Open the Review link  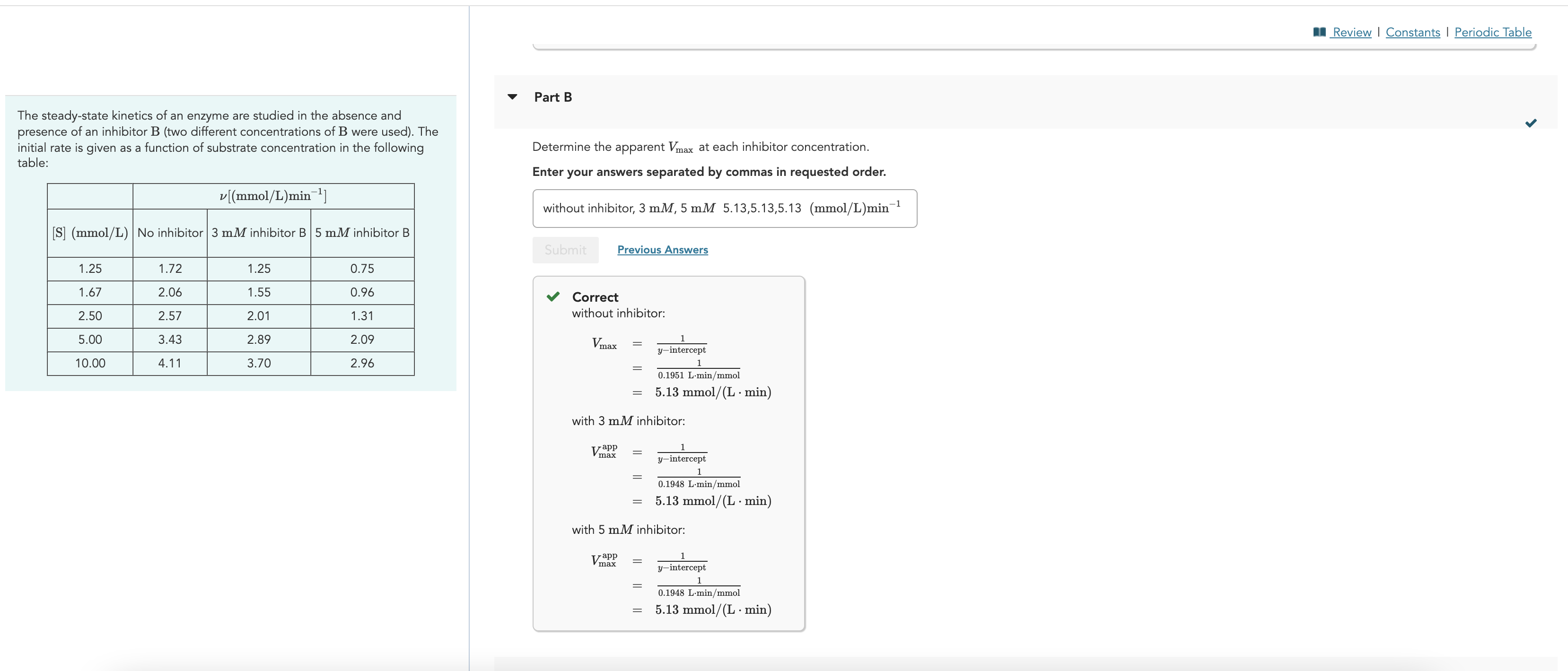coord(1351,32)
